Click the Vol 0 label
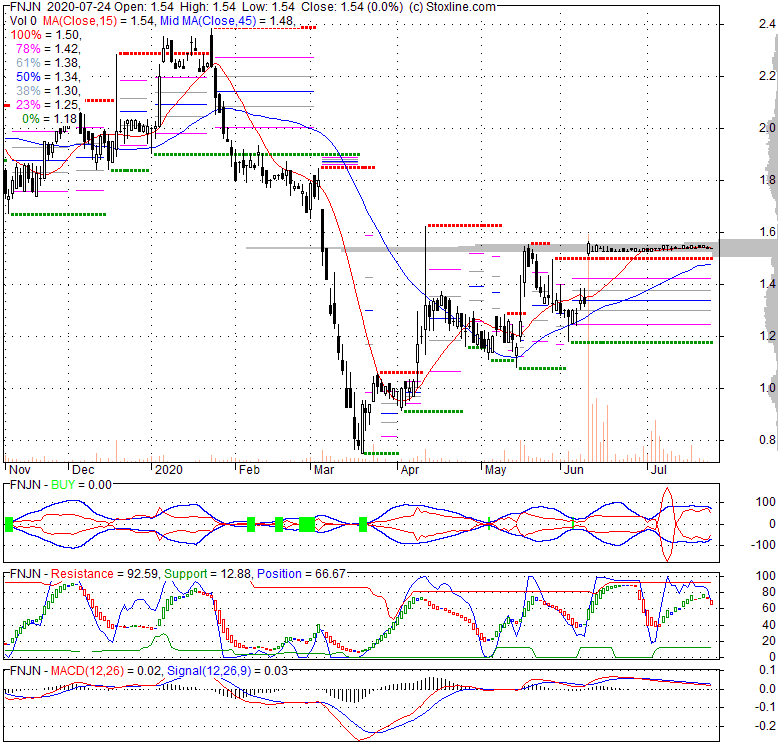The height and width of the screenshot is (745, 780). (x=23, y=21)
